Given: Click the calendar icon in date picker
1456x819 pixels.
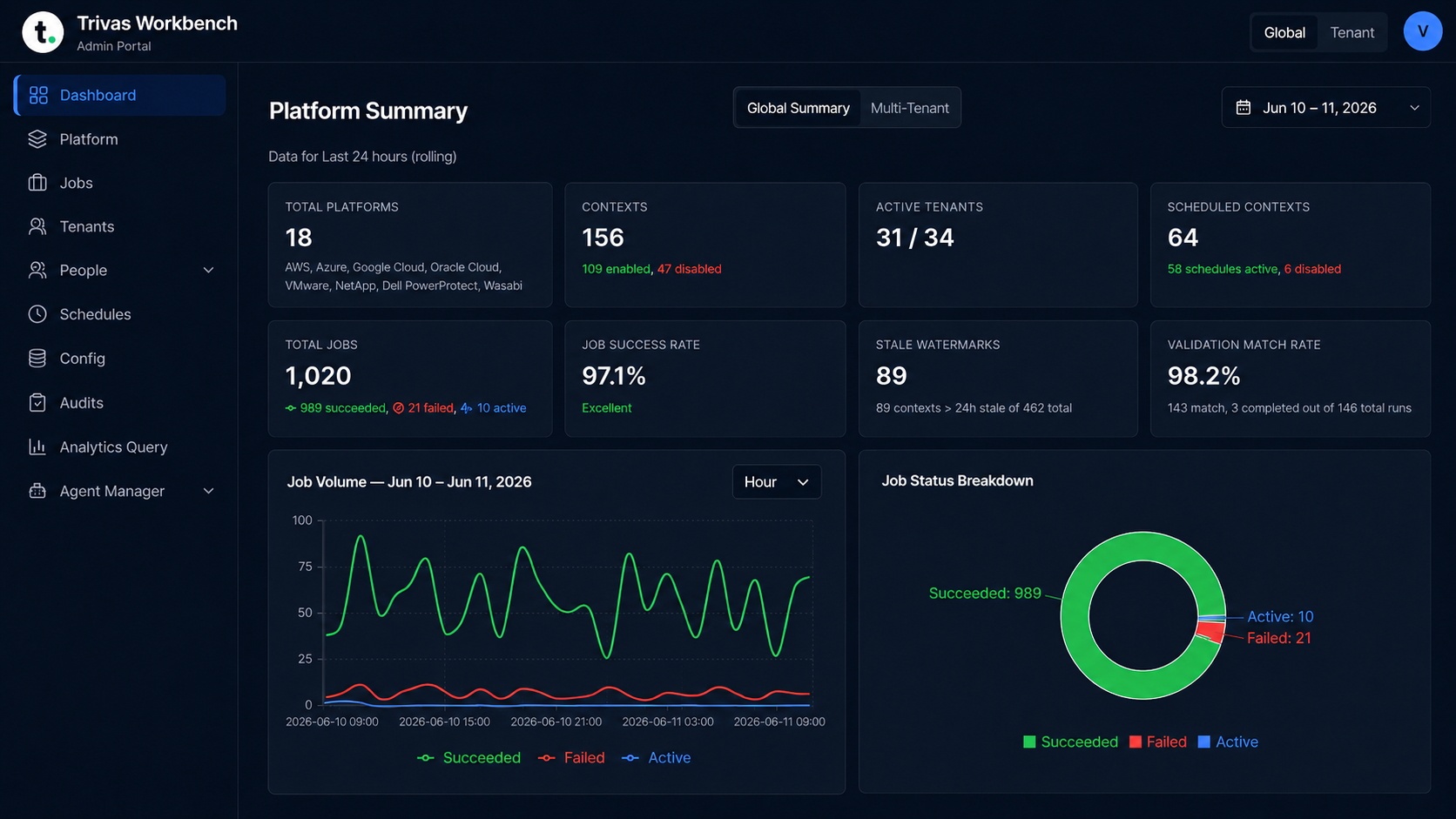Looking at the screenshot, I should tap(1244, 107).
